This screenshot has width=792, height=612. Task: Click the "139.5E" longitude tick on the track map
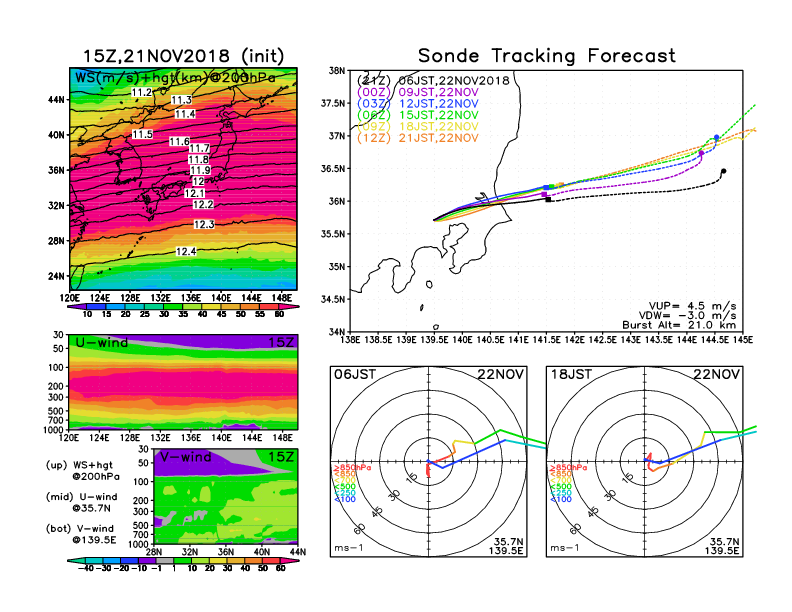tap(434, 340)
